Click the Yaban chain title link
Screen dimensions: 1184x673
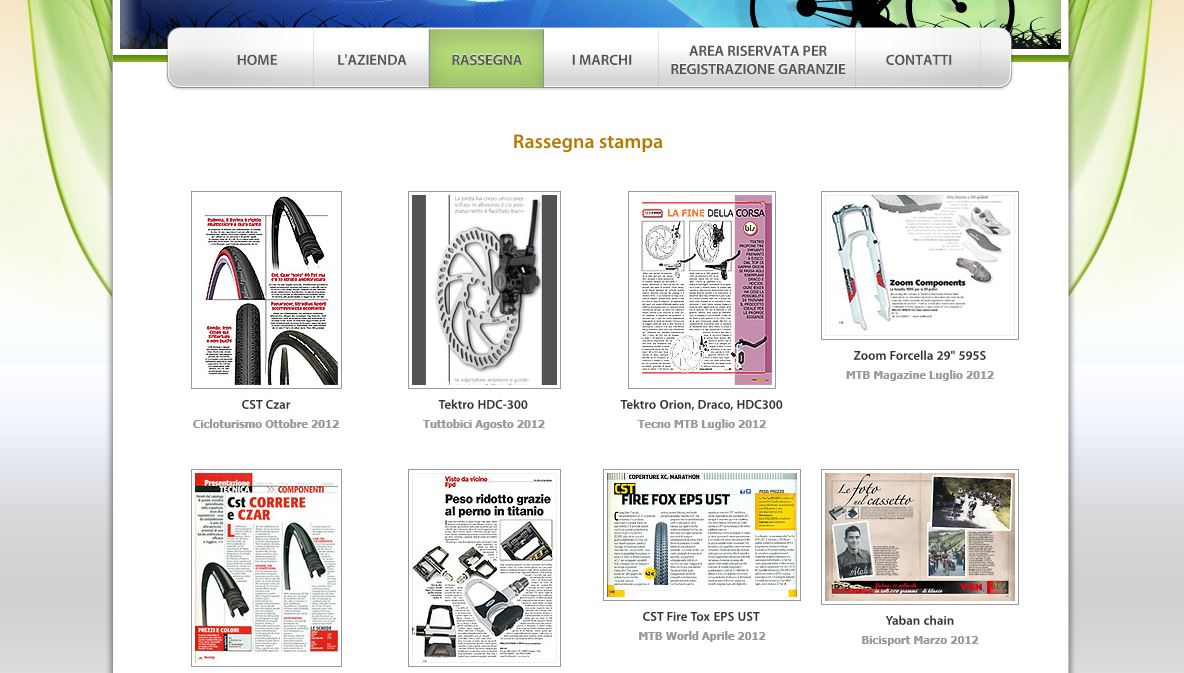coord(920,620)
